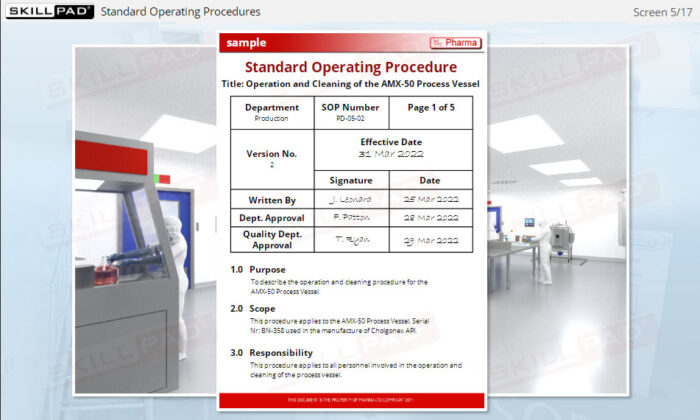This screenshot has height=420, width=700.
Task: Click the red copyright footer bar
Action: tap(352, 400)
